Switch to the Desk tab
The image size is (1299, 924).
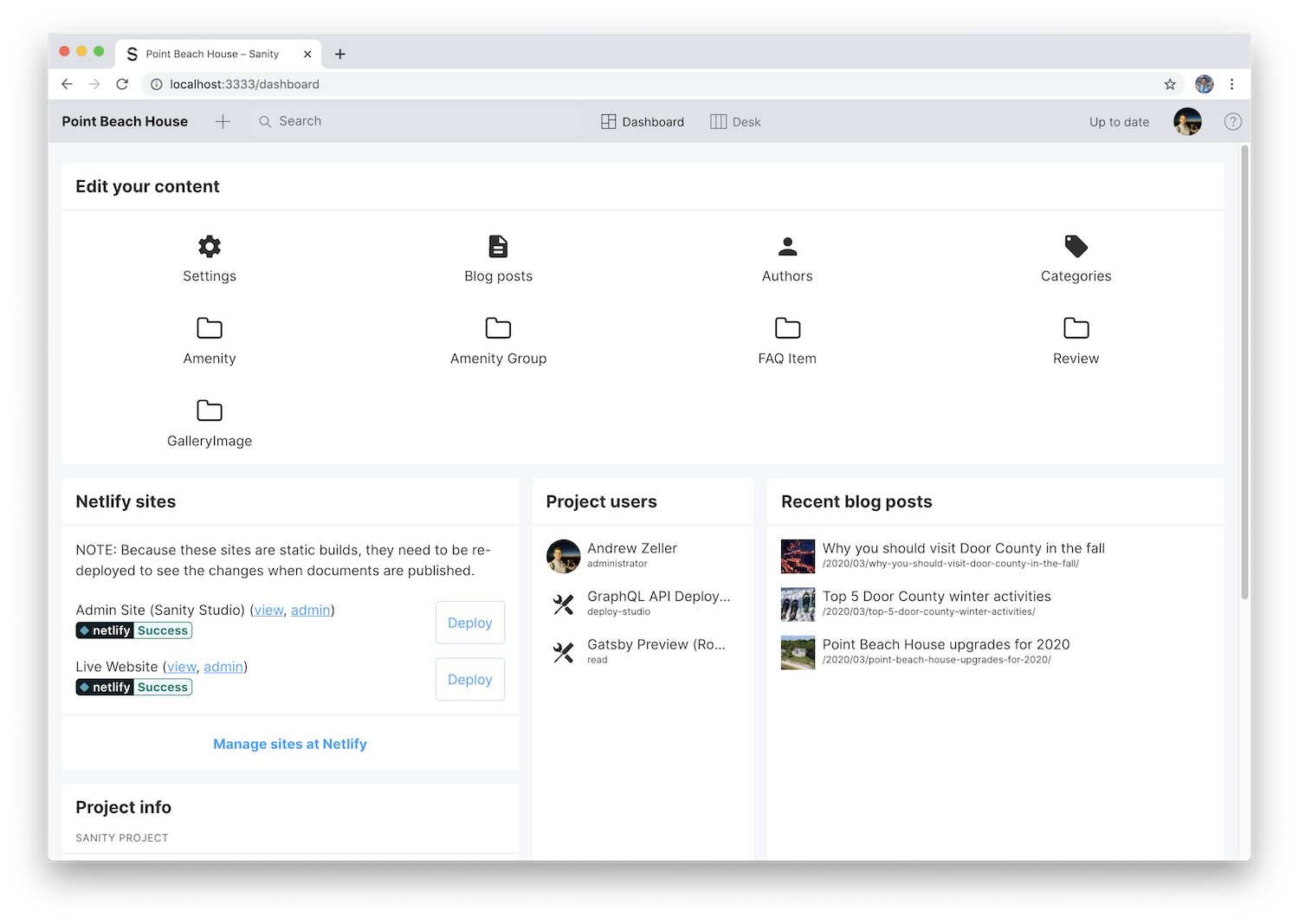735,121
